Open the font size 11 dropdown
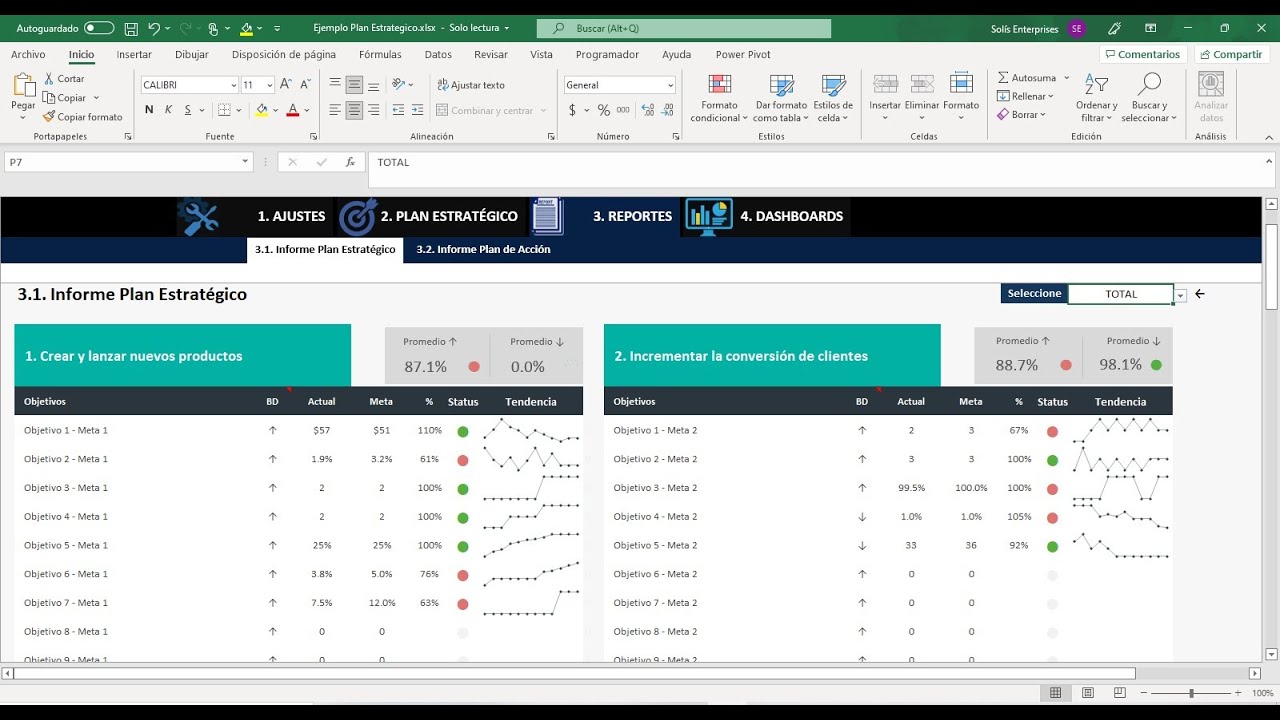Screen dimensions: 1280x720 coord(272,85)
